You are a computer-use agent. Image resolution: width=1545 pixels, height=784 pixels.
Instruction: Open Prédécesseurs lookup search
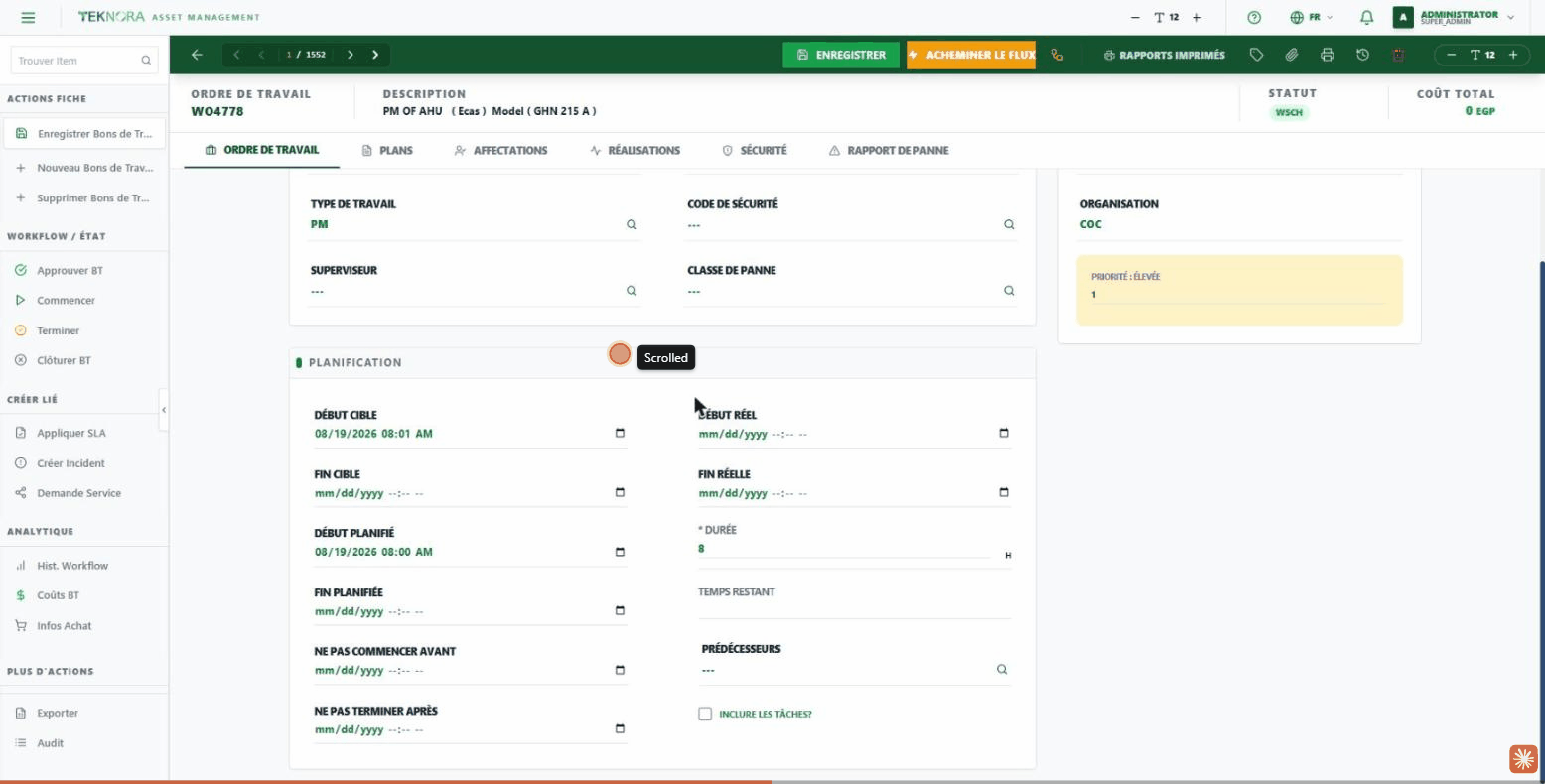click(1002, 670)
